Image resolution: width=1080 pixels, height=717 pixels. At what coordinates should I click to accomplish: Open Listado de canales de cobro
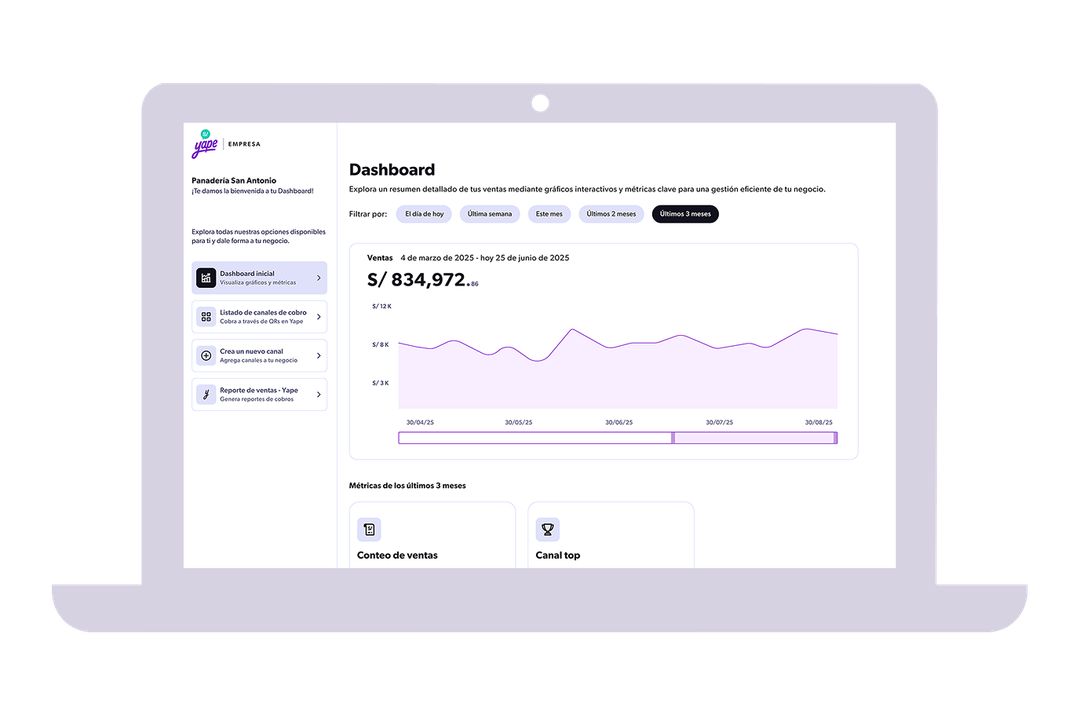tap(260, 317)
